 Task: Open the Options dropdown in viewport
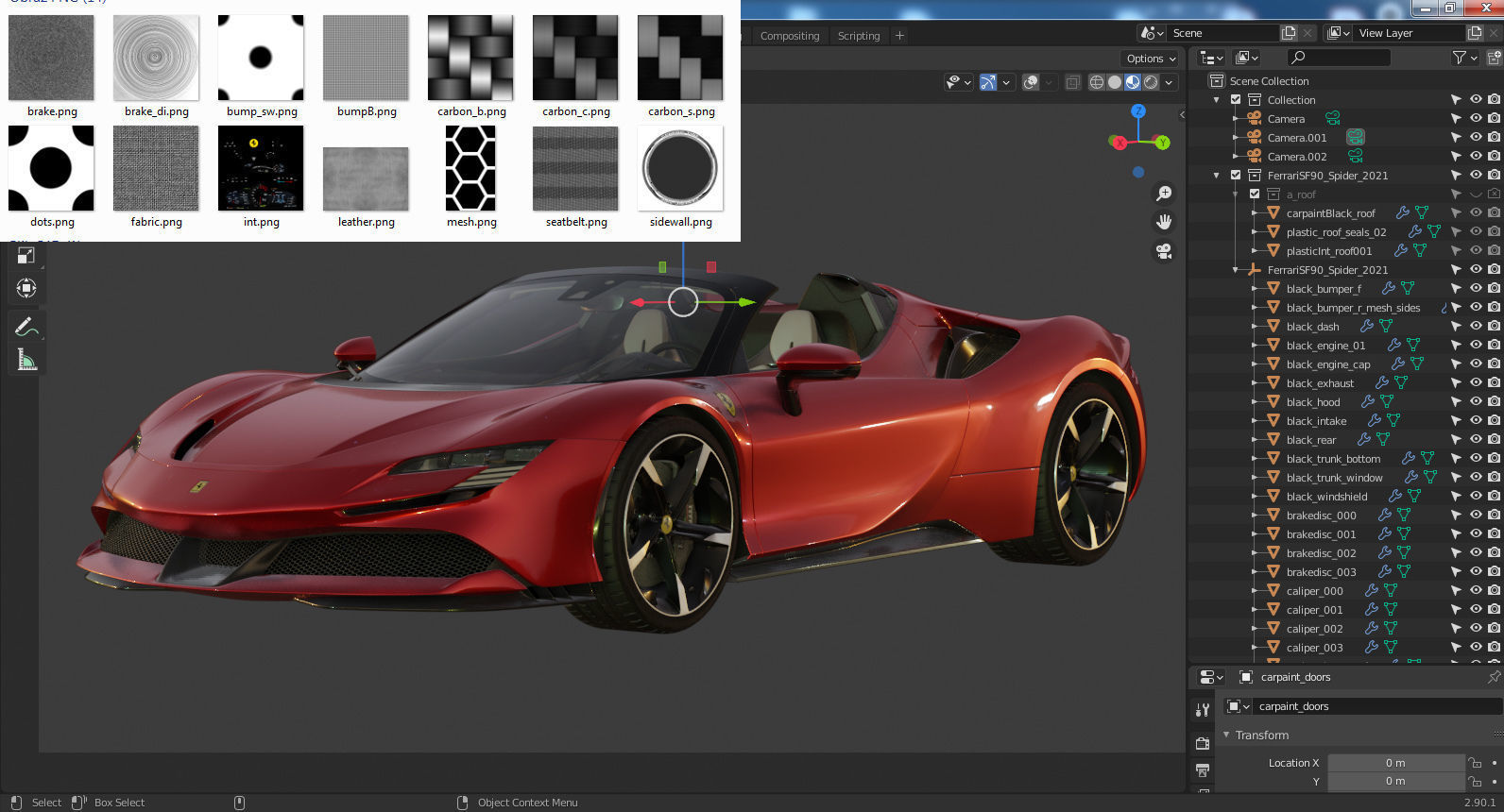coord(1152,59)
